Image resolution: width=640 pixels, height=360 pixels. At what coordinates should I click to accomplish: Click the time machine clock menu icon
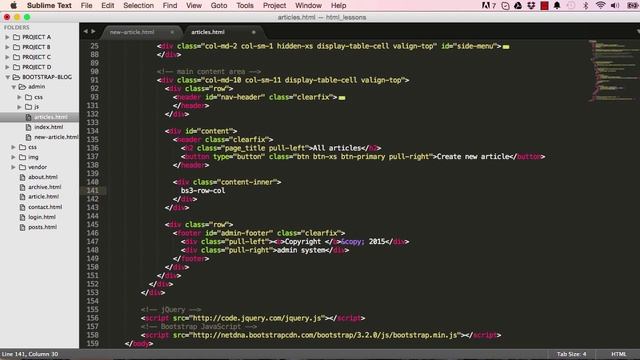[x=571, y=5]
